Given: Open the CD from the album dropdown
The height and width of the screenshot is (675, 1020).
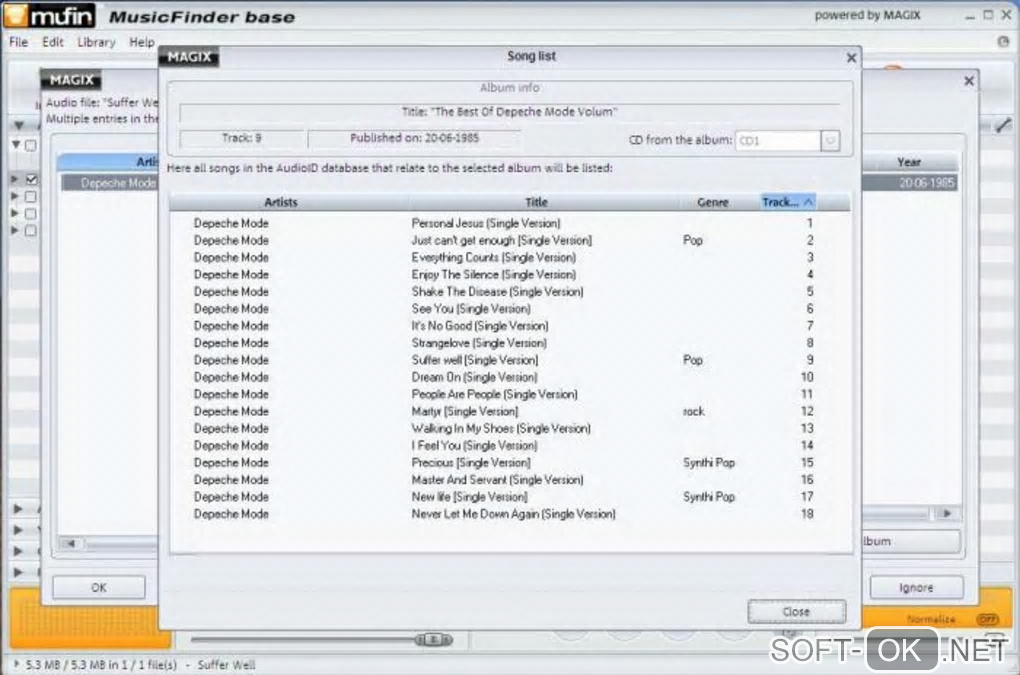Looking at the screenshot, I should click(x=830, y=140).
